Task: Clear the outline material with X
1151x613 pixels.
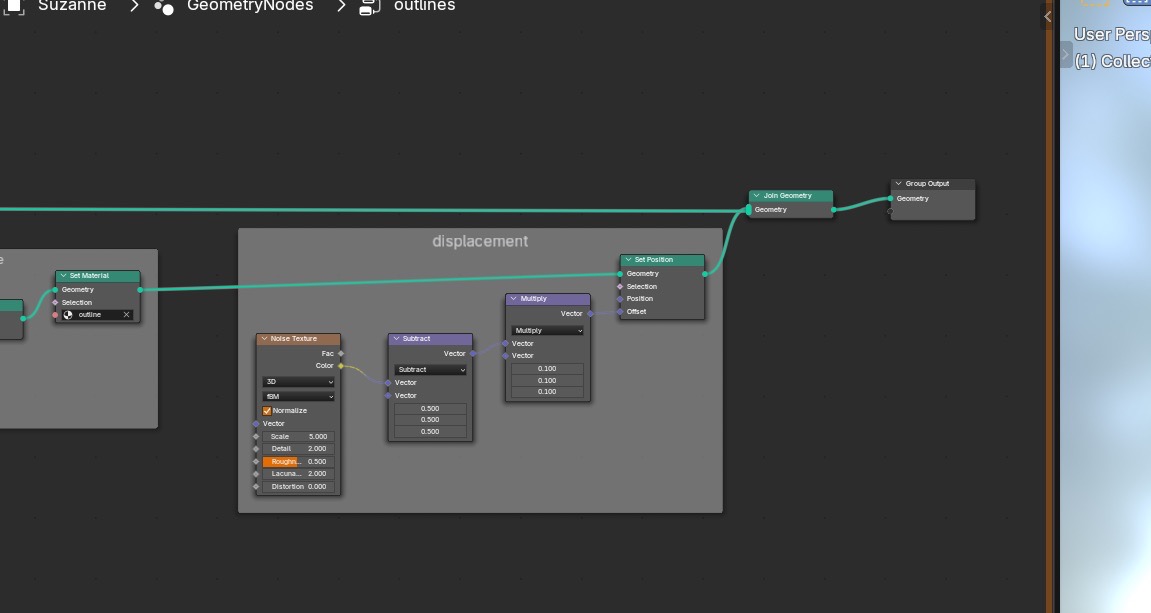Action: (126, 315)
